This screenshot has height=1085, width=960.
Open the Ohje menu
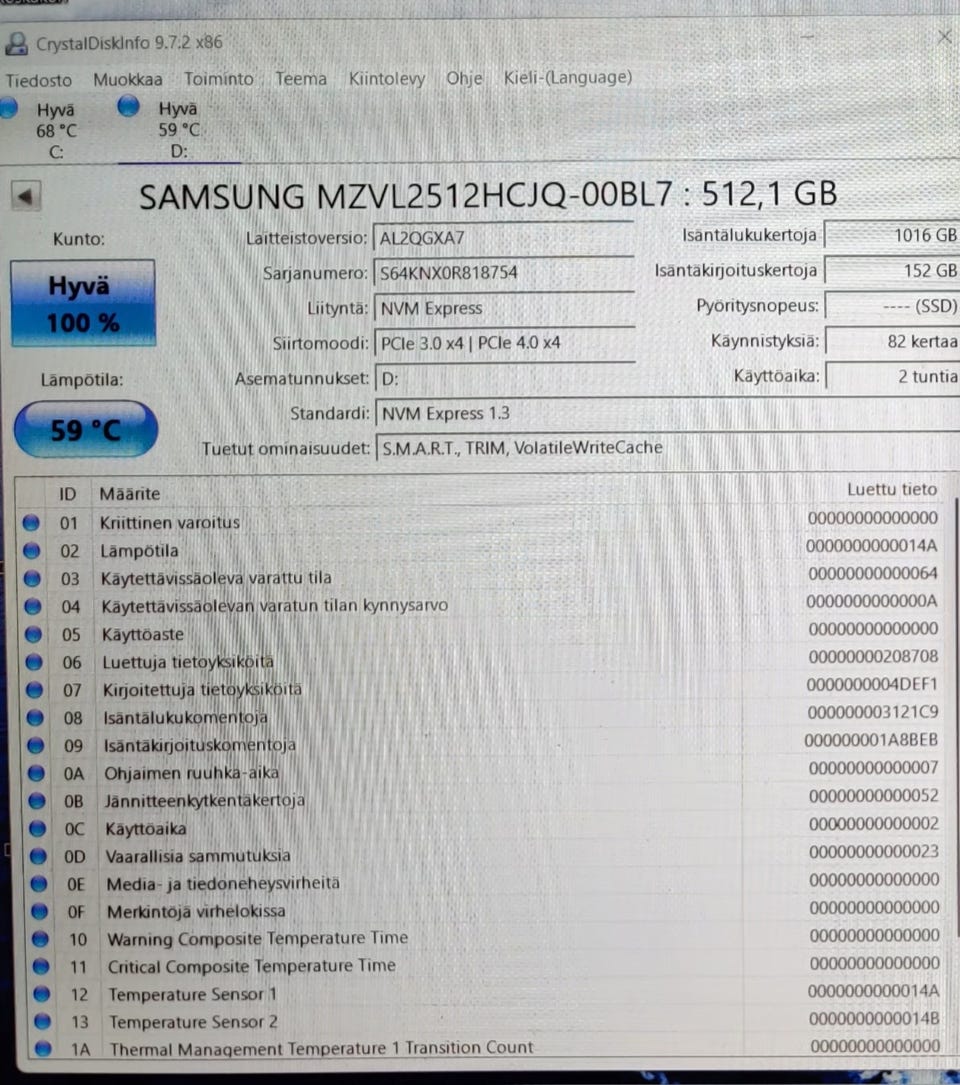click(x=464, y=78)
